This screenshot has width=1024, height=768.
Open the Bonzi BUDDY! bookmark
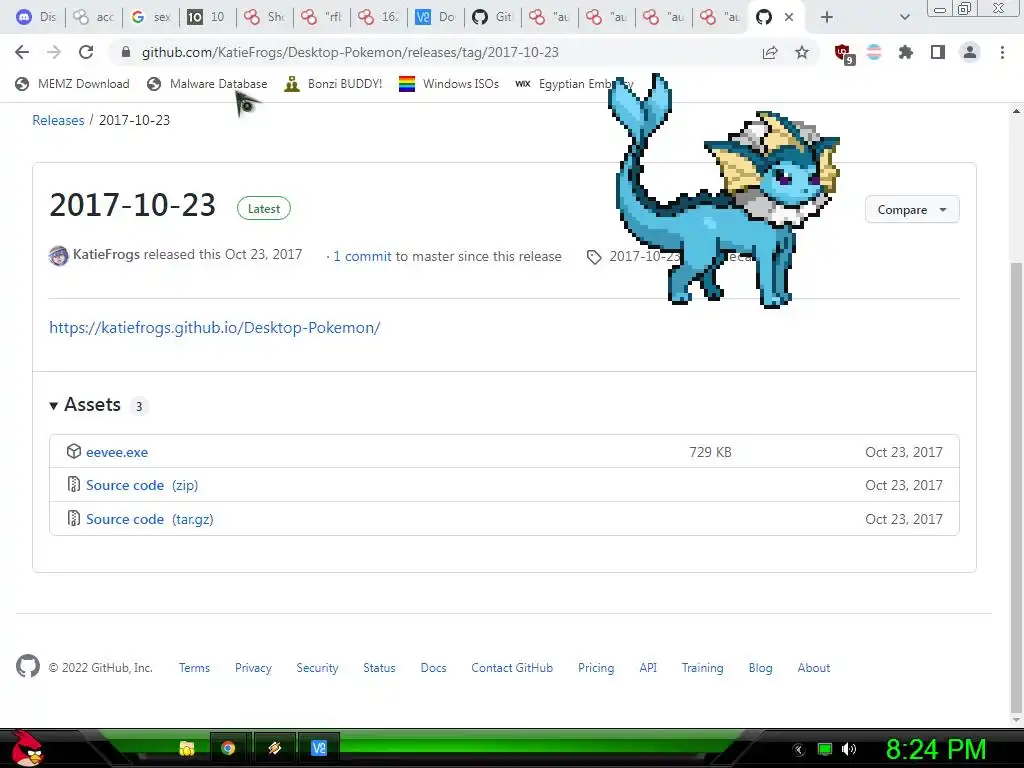tap(334, 84)
